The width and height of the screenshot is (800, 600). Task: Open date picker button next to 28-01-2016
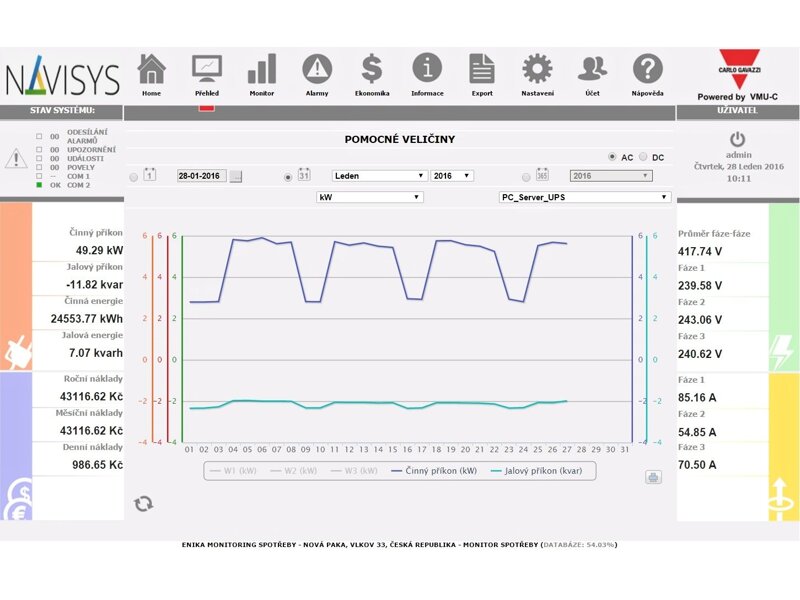tap(236, 176)
